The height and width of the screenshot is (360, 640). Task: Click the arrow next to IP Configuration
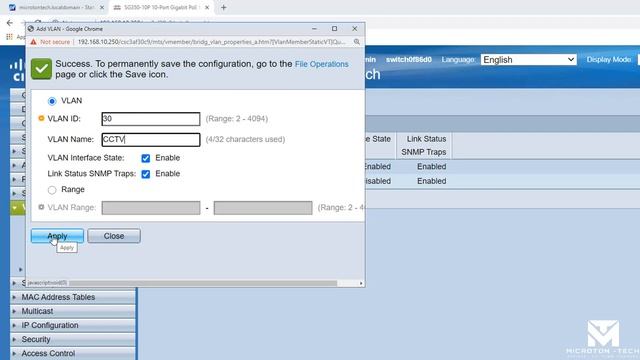click(15, 325)
